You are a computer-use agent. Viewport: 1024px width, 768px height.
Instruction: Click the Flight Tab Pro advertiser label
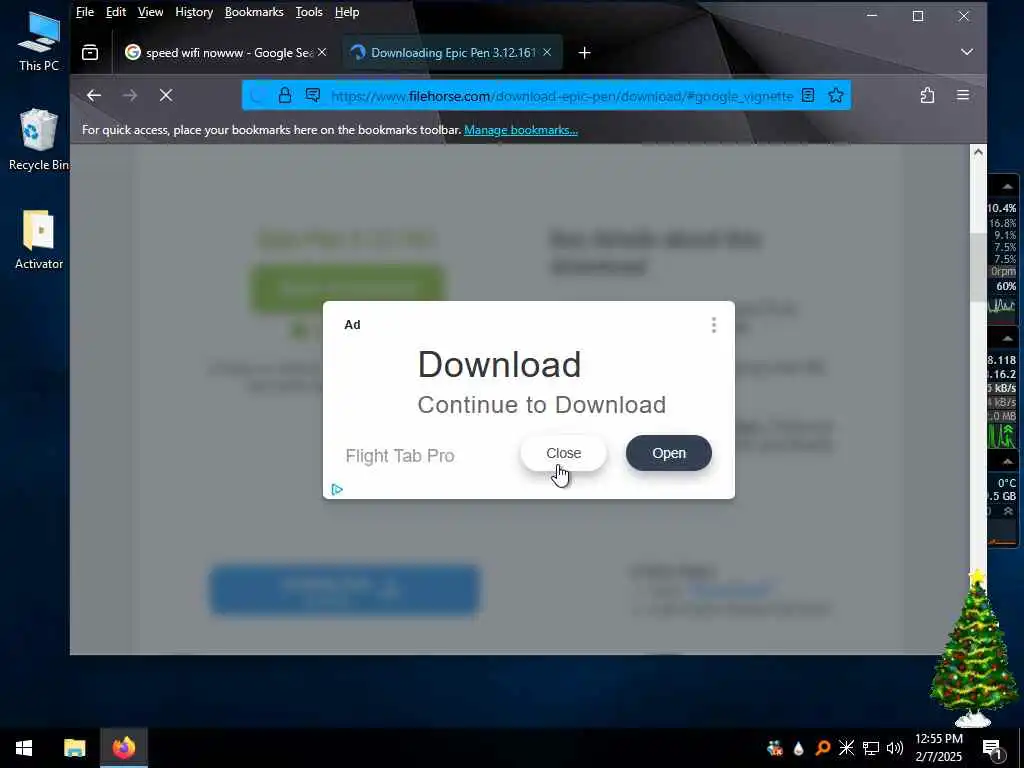tap(400, 456)
